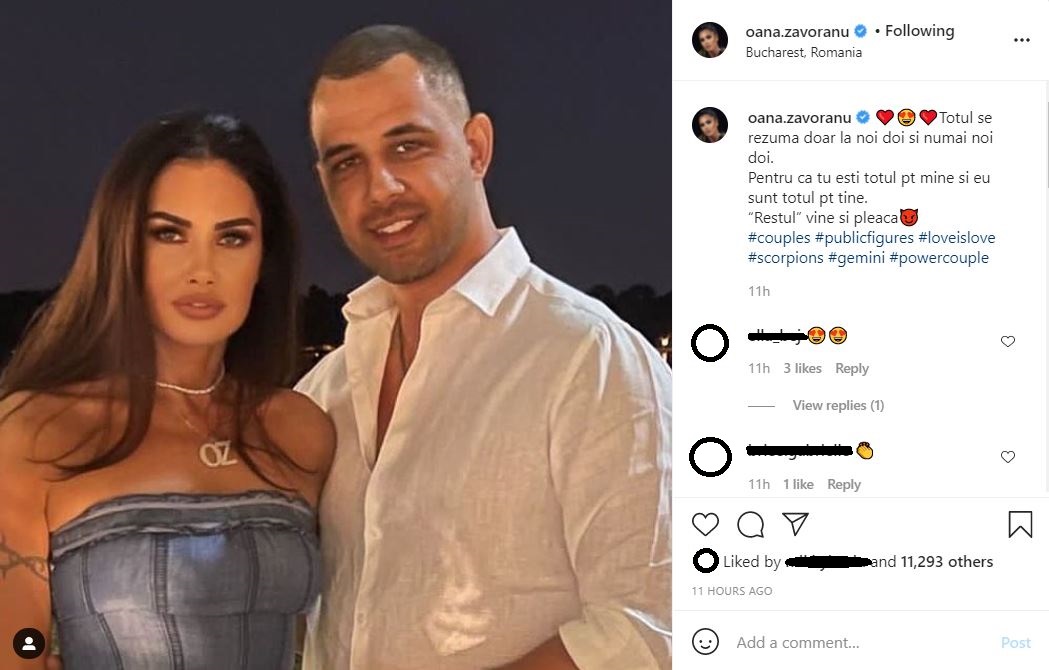View 3 likes on first comment

802,368
